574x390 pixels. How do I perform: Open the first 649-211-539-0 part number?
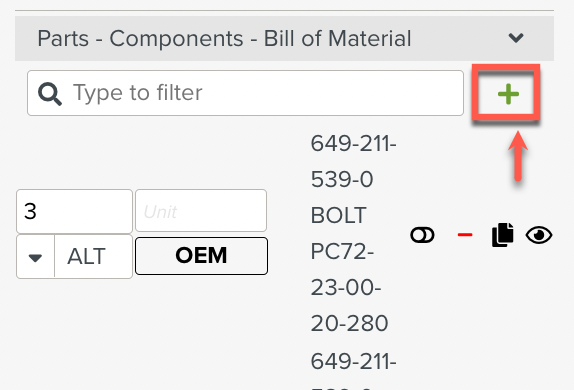[x=353, y=161]
